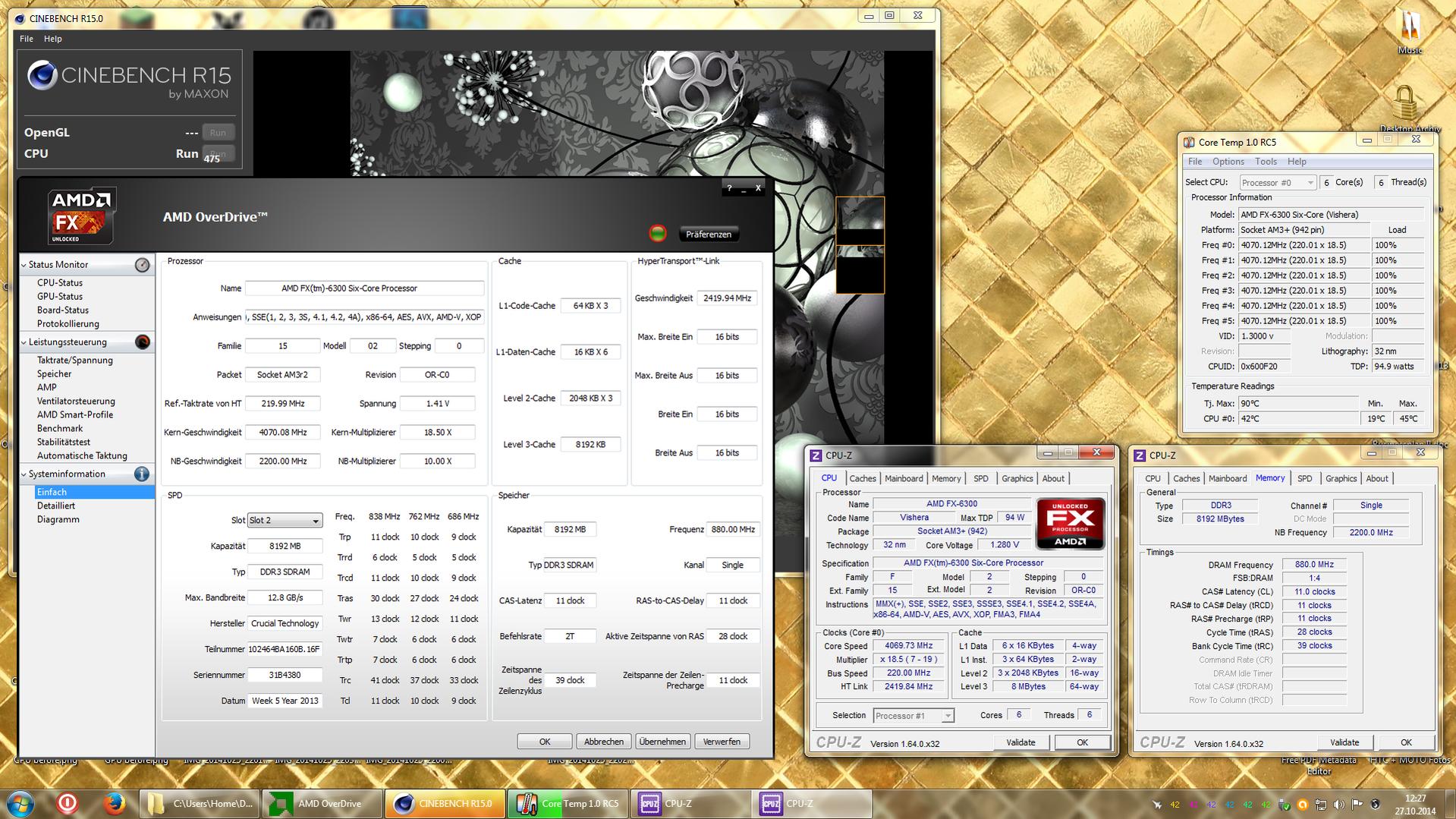The height and width of the screenshot is (819, 1456).
Task: Click Abbrechen in AMD OverDrive
Action: tap(604, 742)
